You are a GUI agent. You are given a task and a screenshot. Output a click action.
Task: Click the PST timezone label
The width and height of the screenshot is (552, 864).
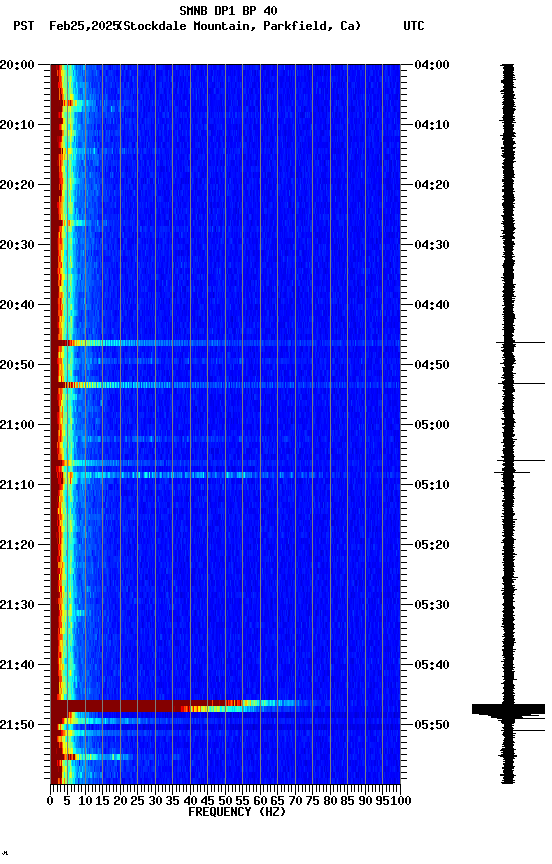pyautogui.click(x=24, y=26)
